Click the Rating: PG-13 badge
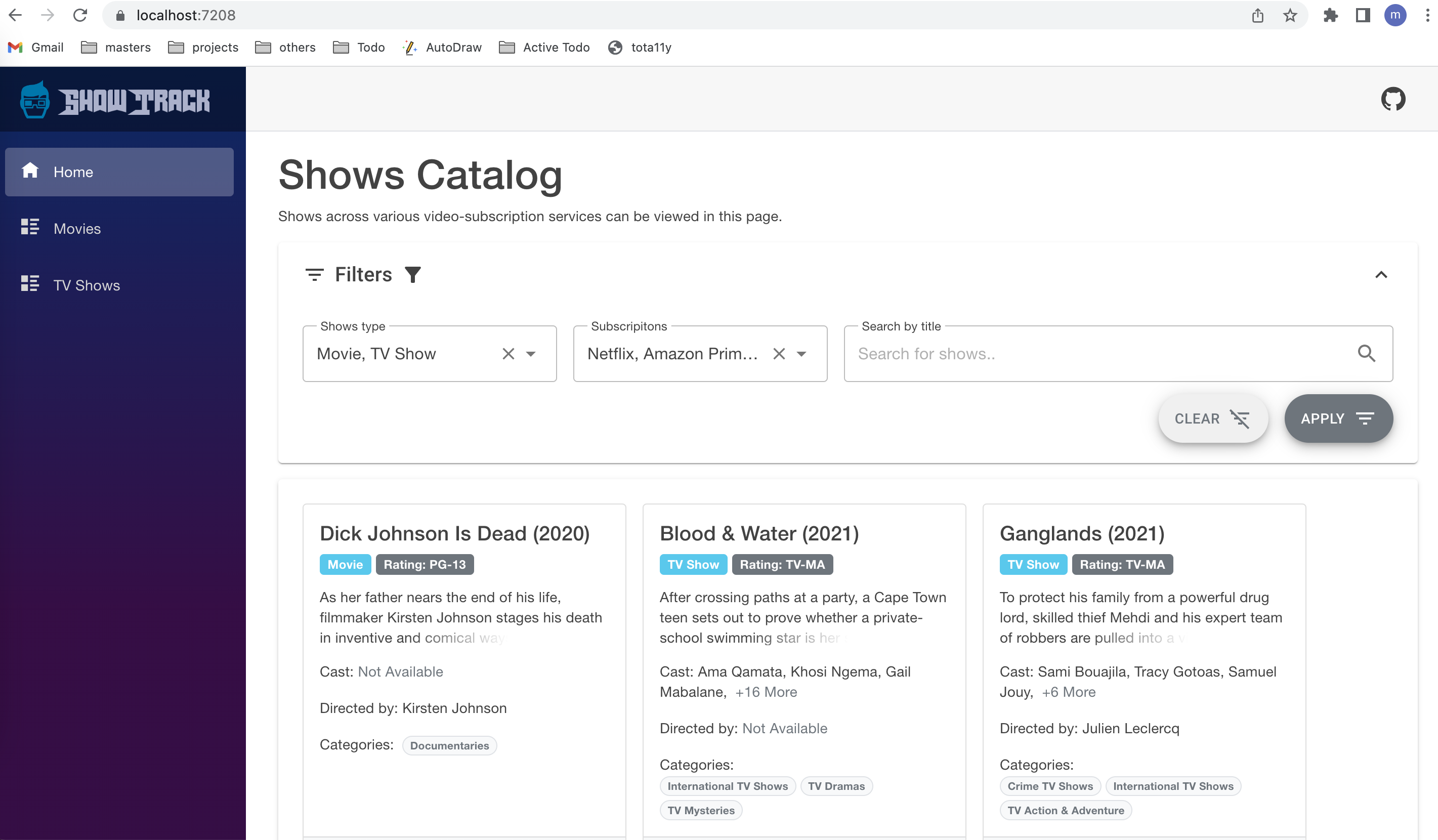 coord(425,564)
